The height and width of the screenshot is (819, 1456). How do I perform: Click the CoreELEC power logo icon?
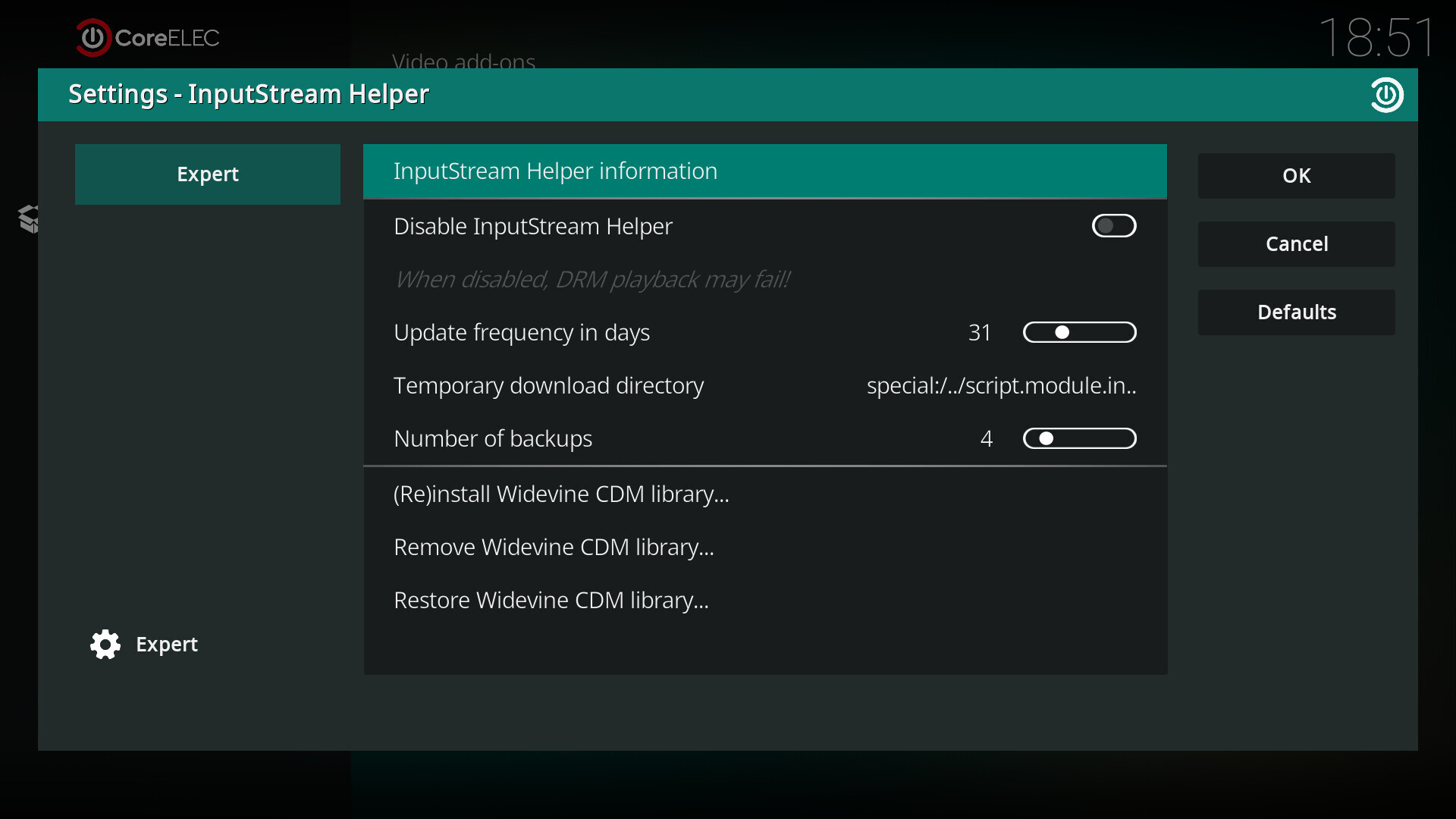coord(93,37)
